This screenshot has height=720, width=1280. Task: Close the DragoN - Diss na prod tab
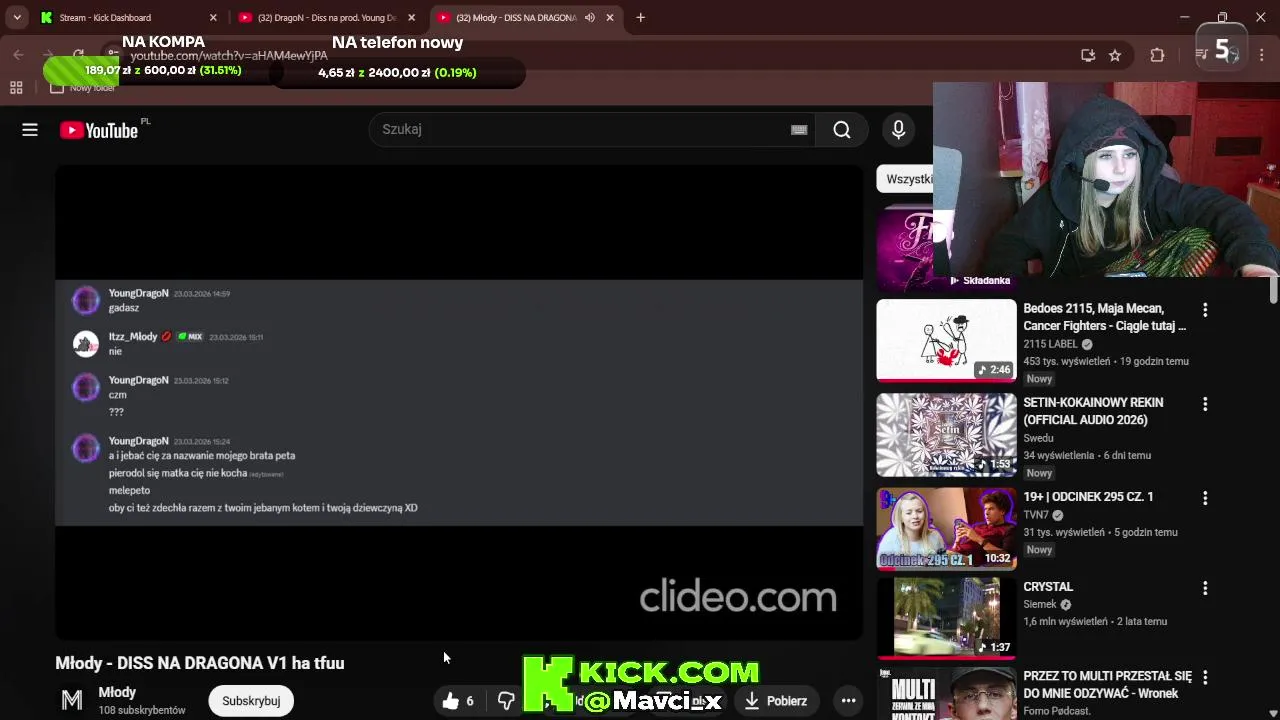[411, 18]
